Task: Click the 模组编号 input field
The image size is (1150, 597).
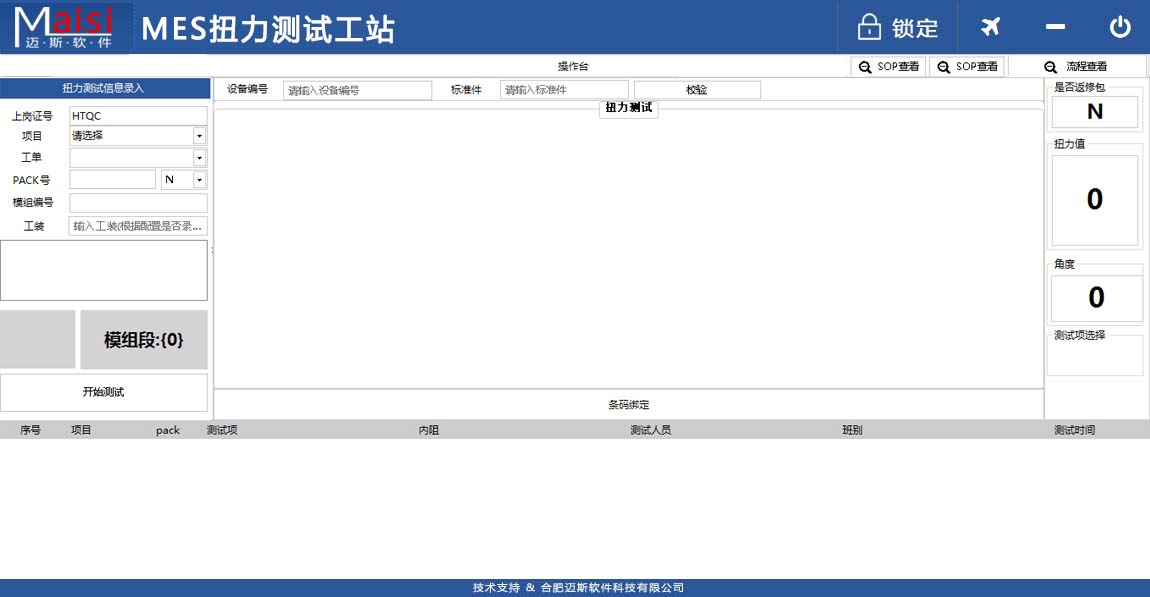Action: (x=137, y=202)
